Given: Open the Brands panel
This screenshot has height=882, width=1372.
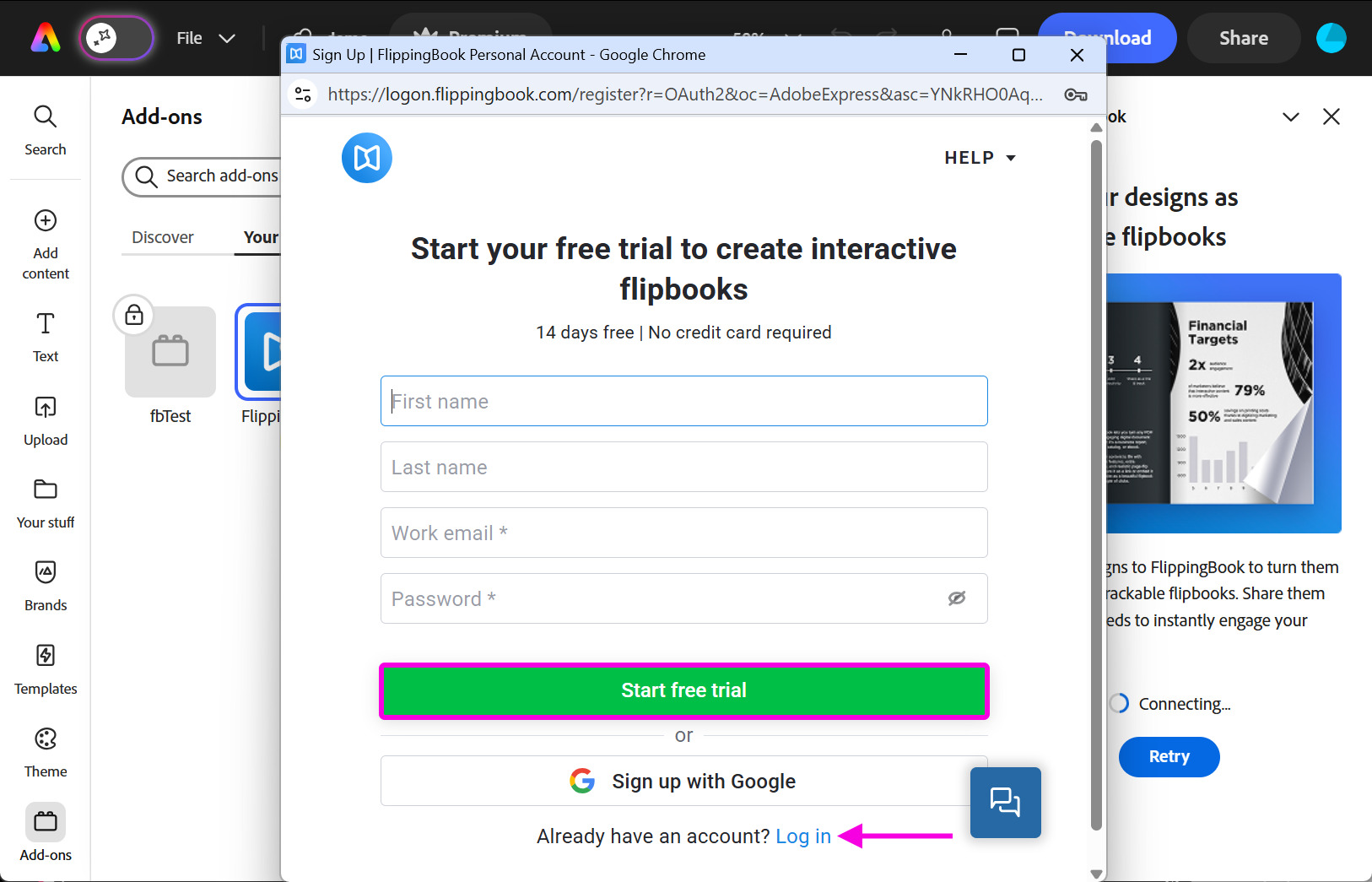Looking at the screenshot, I should 45,587.
